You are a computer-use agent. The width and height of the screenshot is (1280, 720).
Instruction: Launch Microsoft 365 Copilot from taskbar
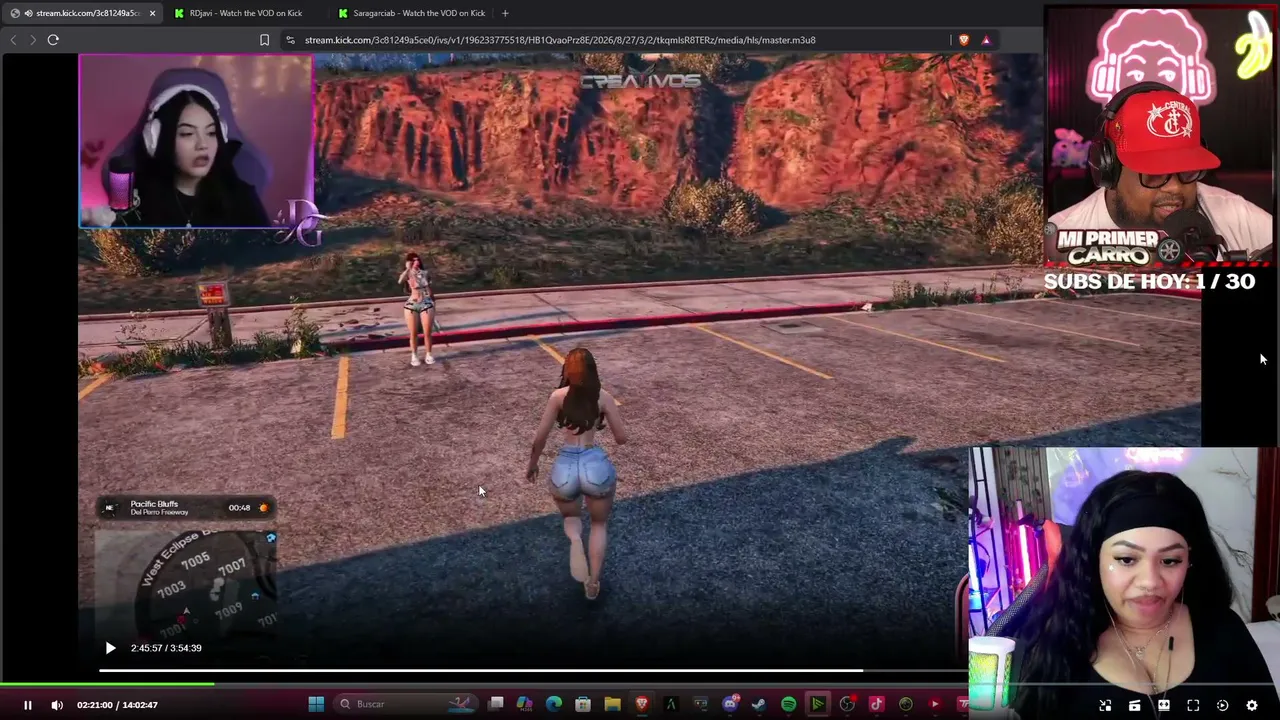click(525, 704)
